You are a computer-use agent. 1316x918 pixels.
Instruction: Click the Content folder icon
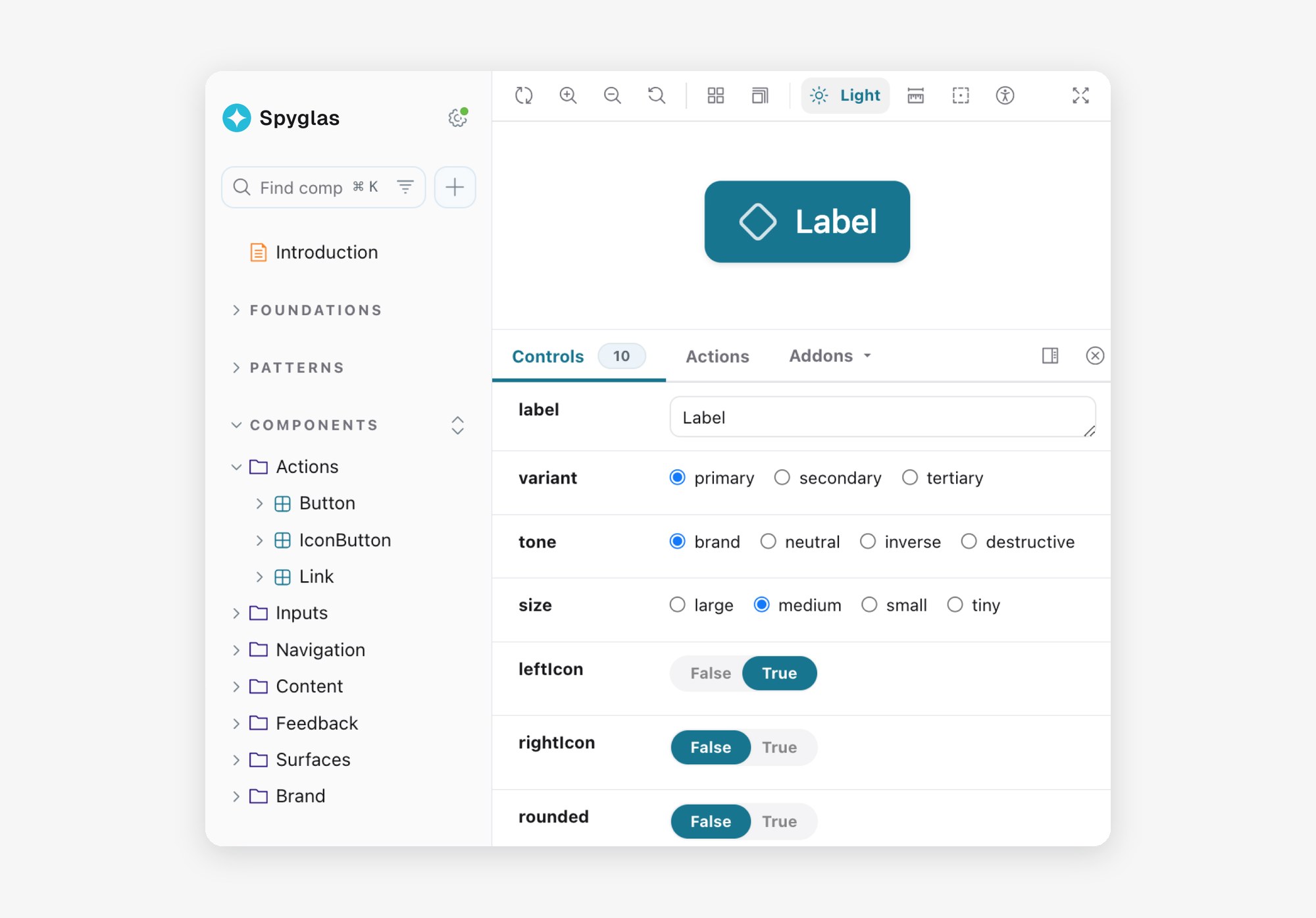pos(259,686)
